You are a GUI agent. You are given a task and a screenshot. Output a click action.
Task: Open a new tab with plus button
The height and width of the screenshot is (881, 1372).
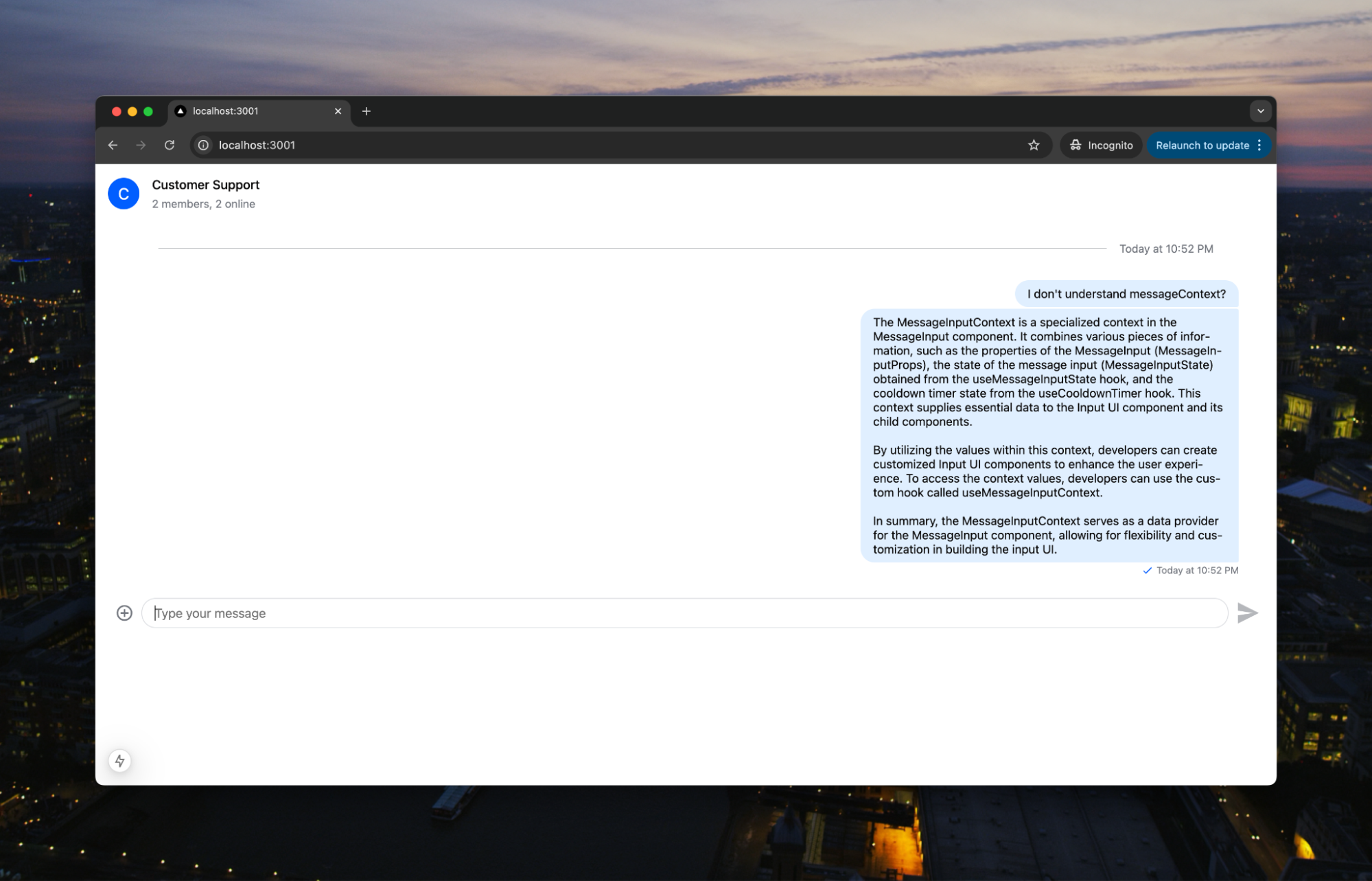click(367, 111)
